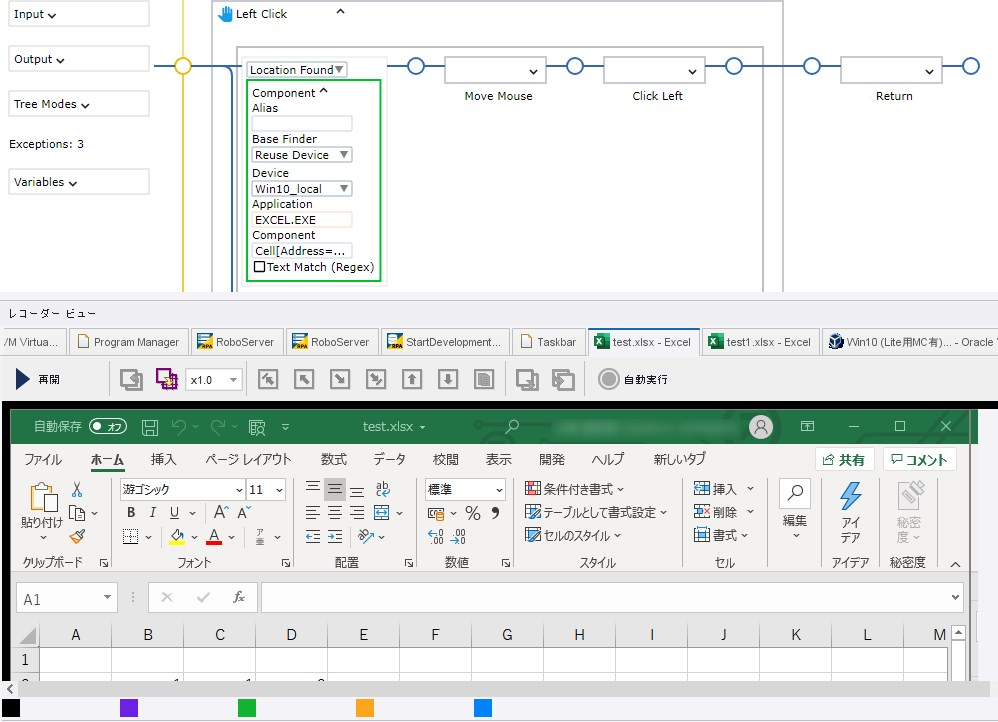Select the purple color swatch
The height and width of the screenshot is (722, 998).
tap(129, 708)
